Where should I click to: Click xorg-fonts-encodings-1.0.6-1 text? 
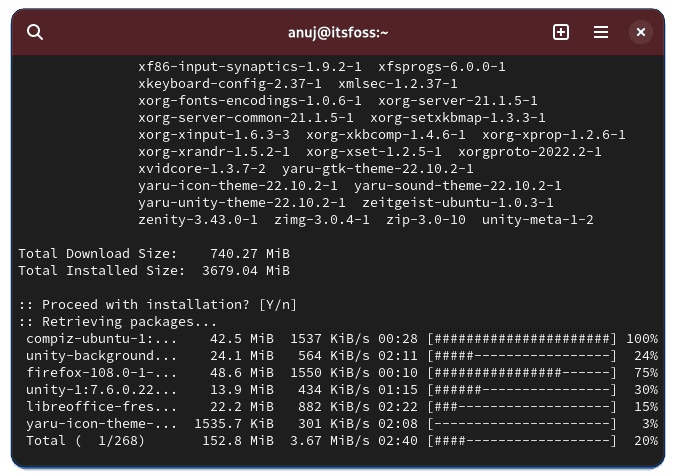coord(250,101)
